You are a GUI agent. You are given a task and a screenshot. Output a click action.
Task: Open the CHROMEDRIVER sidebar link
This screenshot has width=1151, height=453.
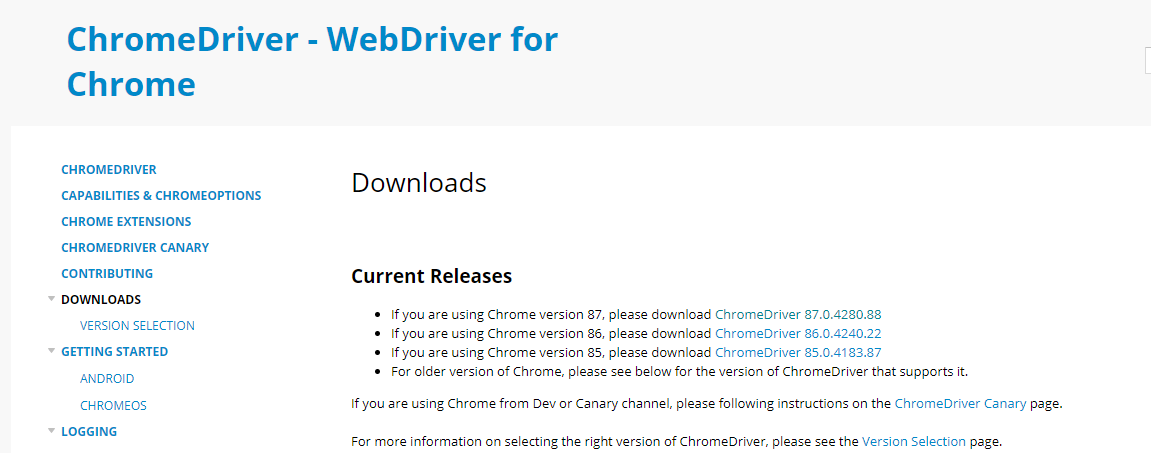point(109,170)
